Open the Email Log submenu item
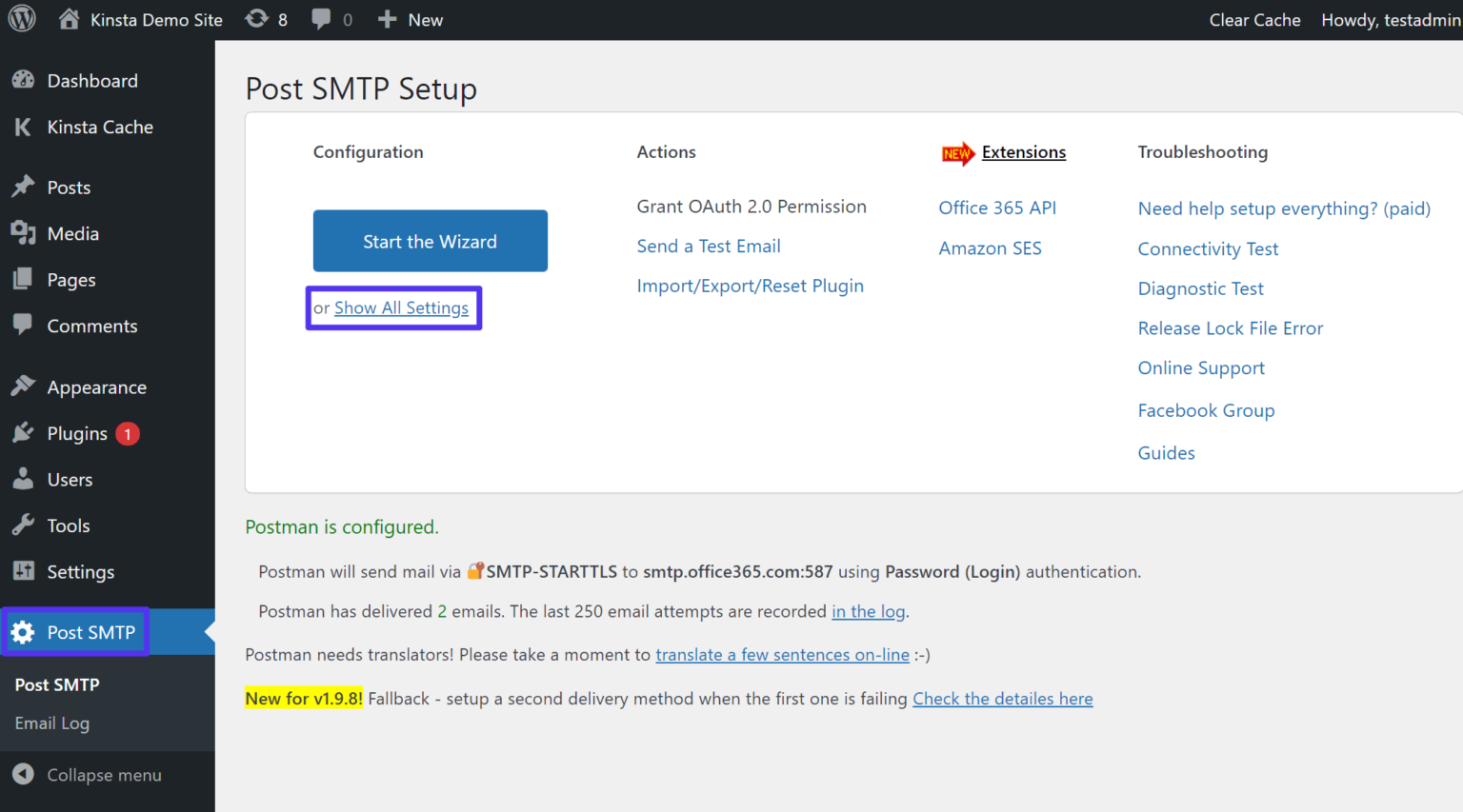Image resolution: width=1463 pixels, height=812 pixels. 51,723
